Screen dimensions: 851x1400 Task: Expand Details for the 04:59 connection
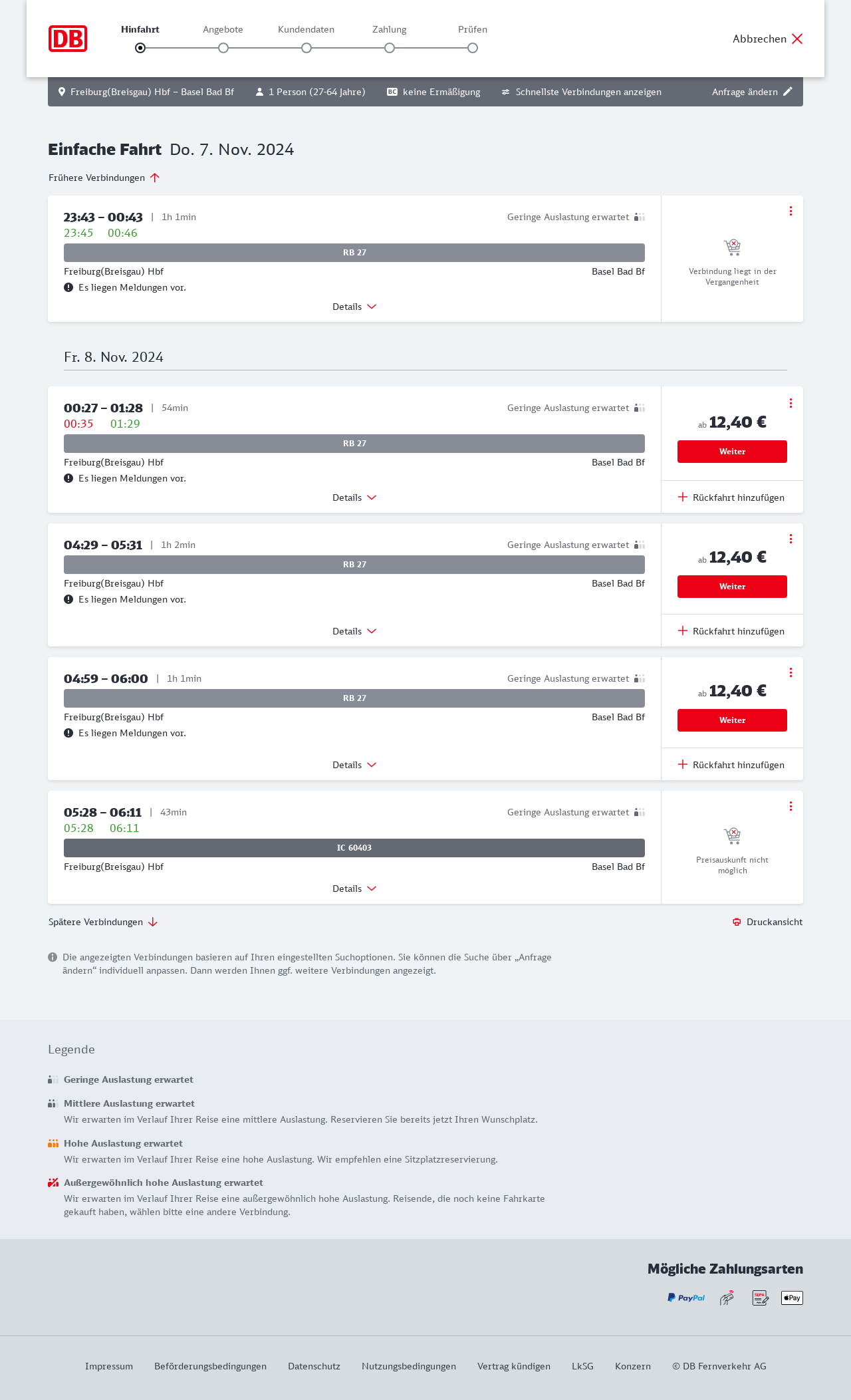coord(354,765)
